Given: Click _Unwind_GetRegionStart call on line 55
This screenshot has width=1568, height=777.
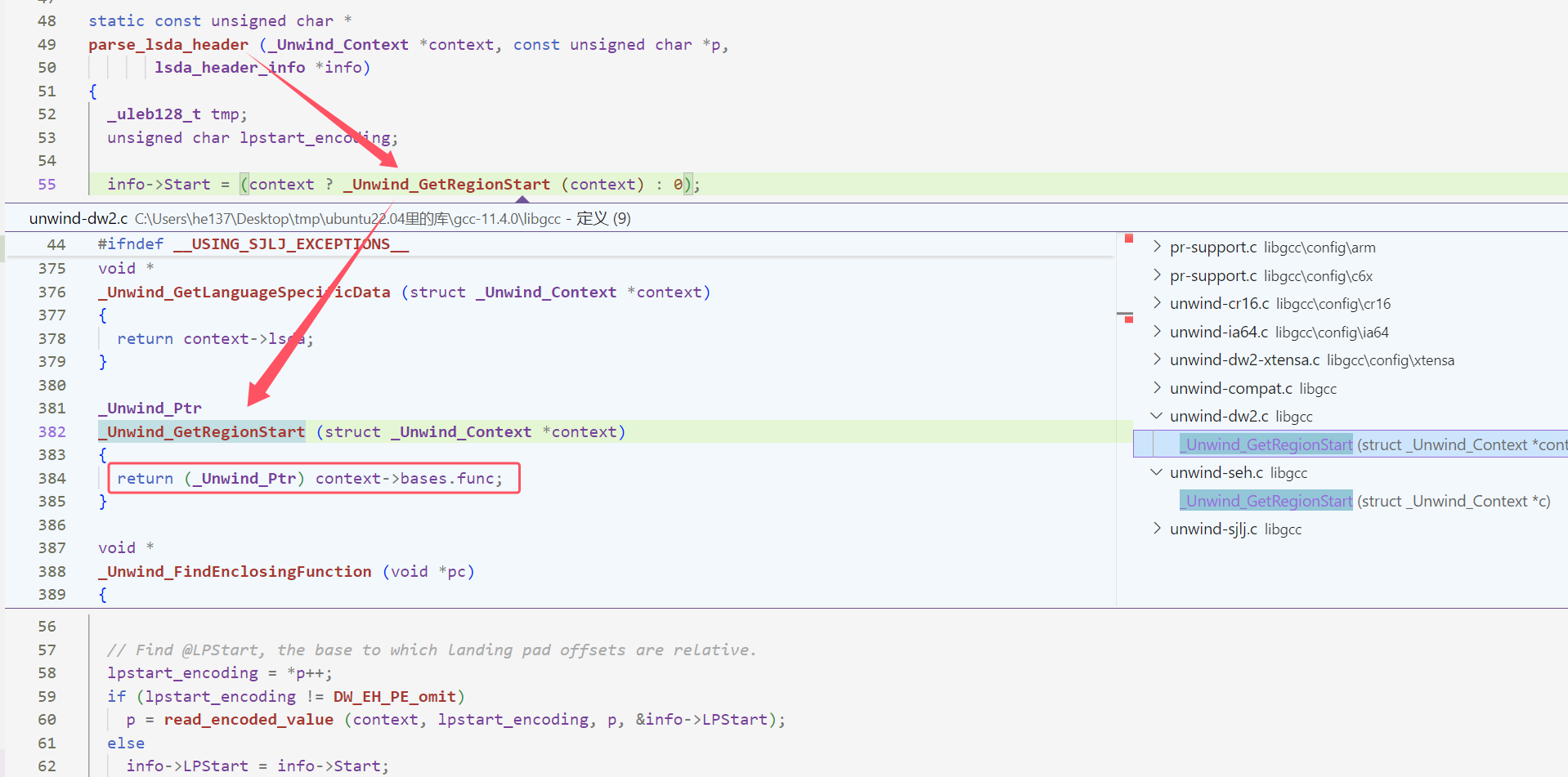Looking at the screenshot, I should 447,185.
